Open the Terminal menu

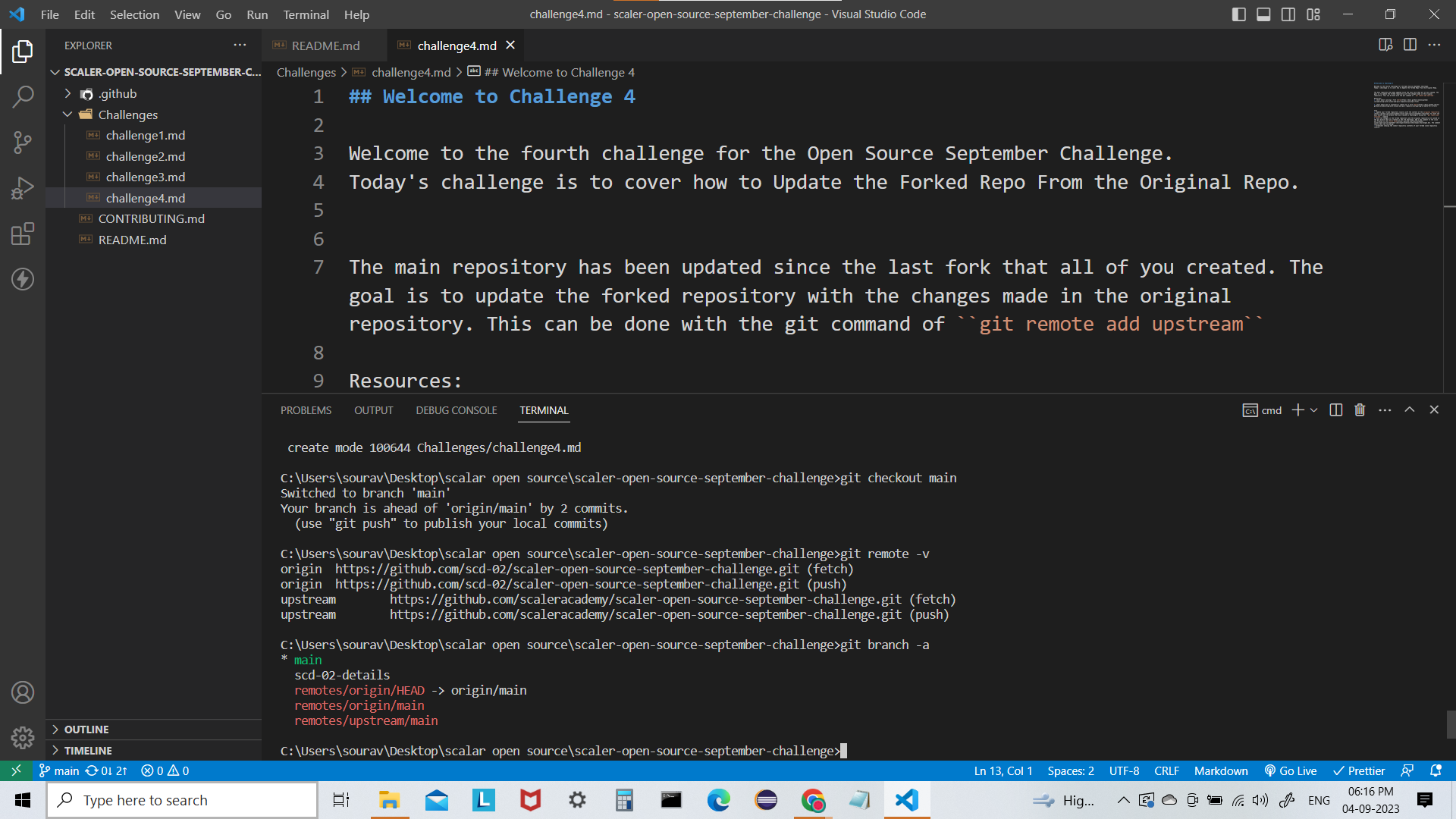(x=306, y=14)
